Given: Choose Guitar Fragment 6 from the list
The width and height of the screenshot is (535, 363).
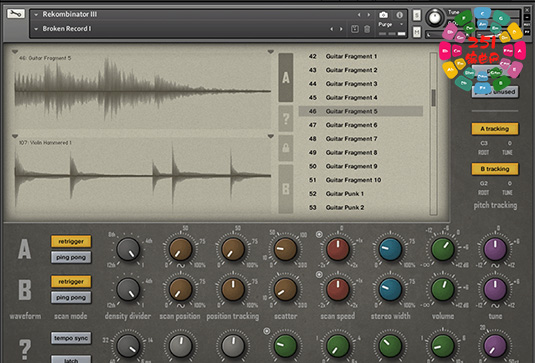Looking at the screenshot, I should pos(361,125).
